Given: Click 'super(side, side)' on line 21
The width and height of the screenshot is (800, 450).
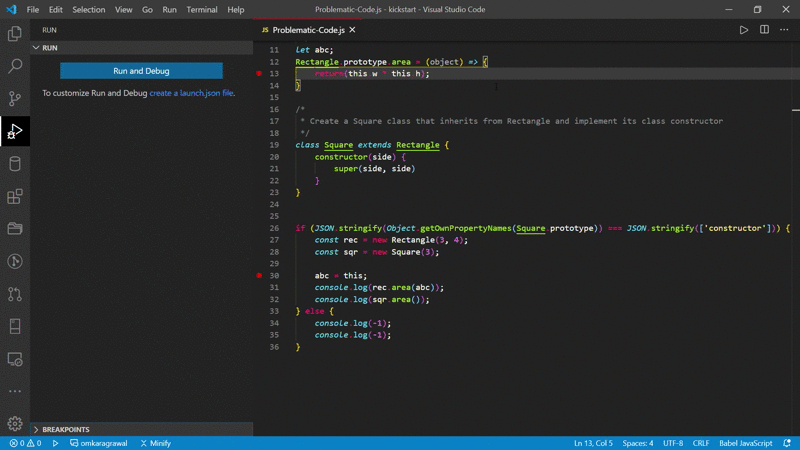Looking at the screenshot, I should tap(374, 169).
